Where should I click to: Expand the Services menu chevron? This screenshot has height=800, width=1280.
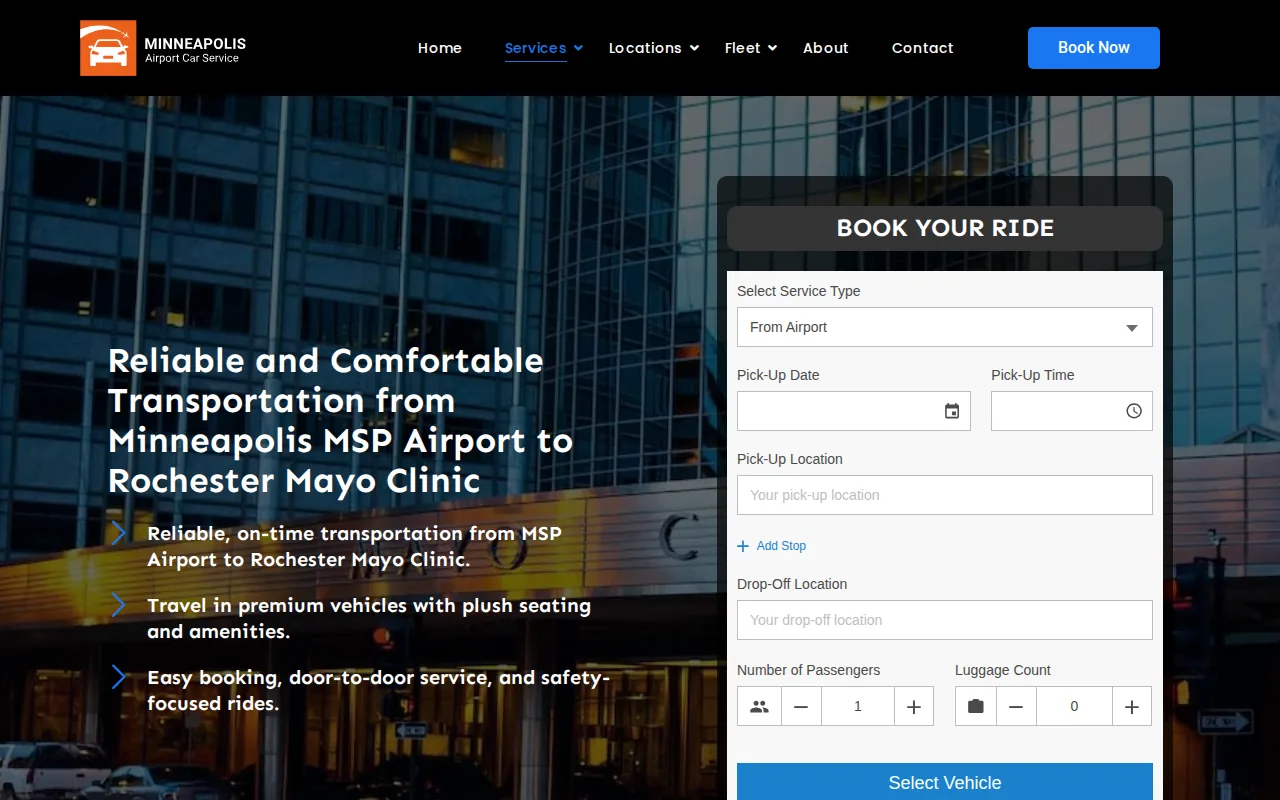click(x=578, y=48)
